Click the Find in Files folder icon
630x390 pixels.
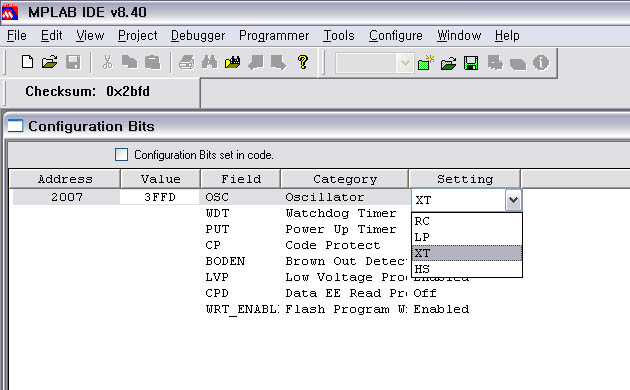[232, 62]
